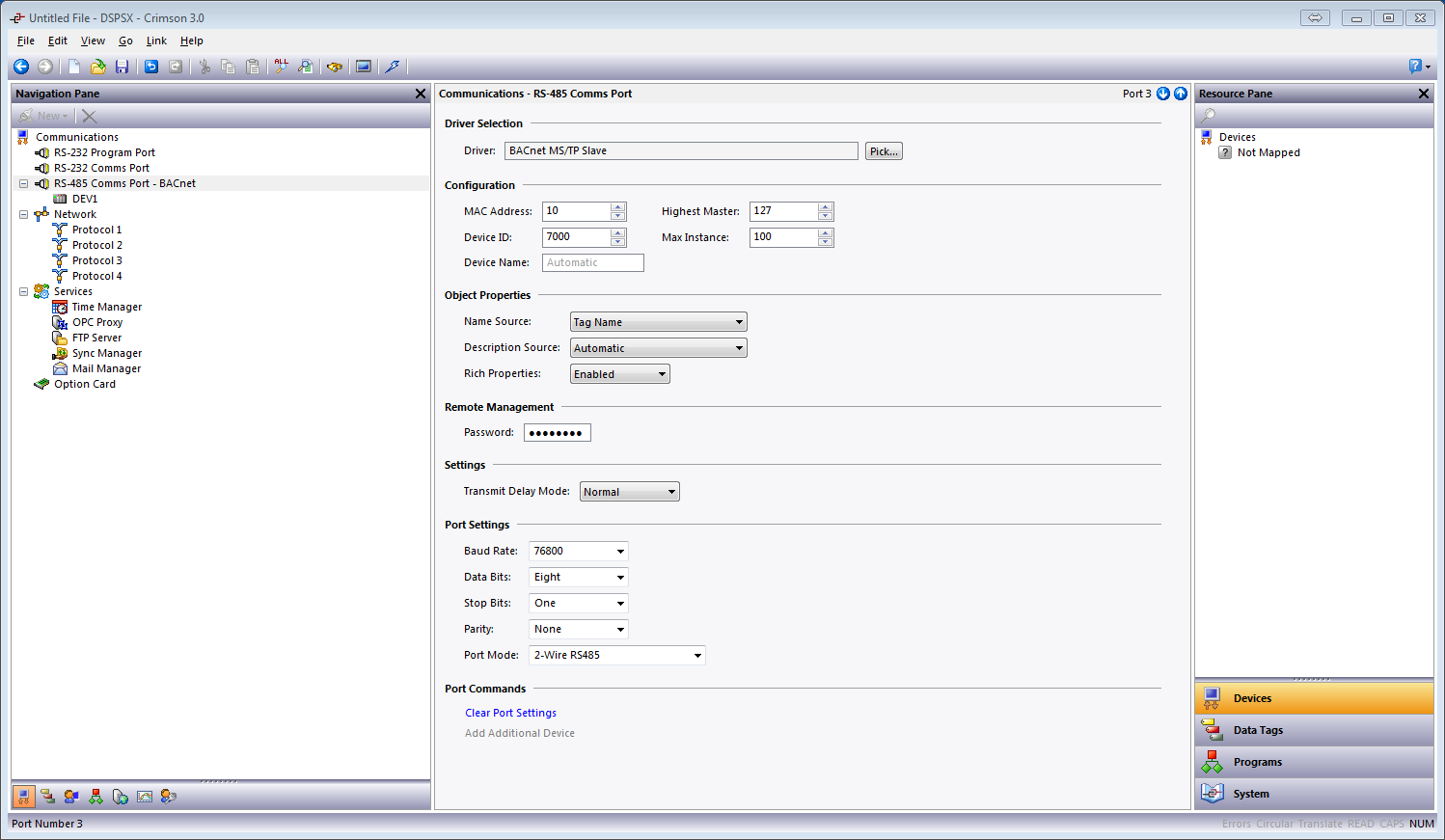Click the Clear Port Settings link
This screenshot has width=1445, height=840.
pos(510,713)
